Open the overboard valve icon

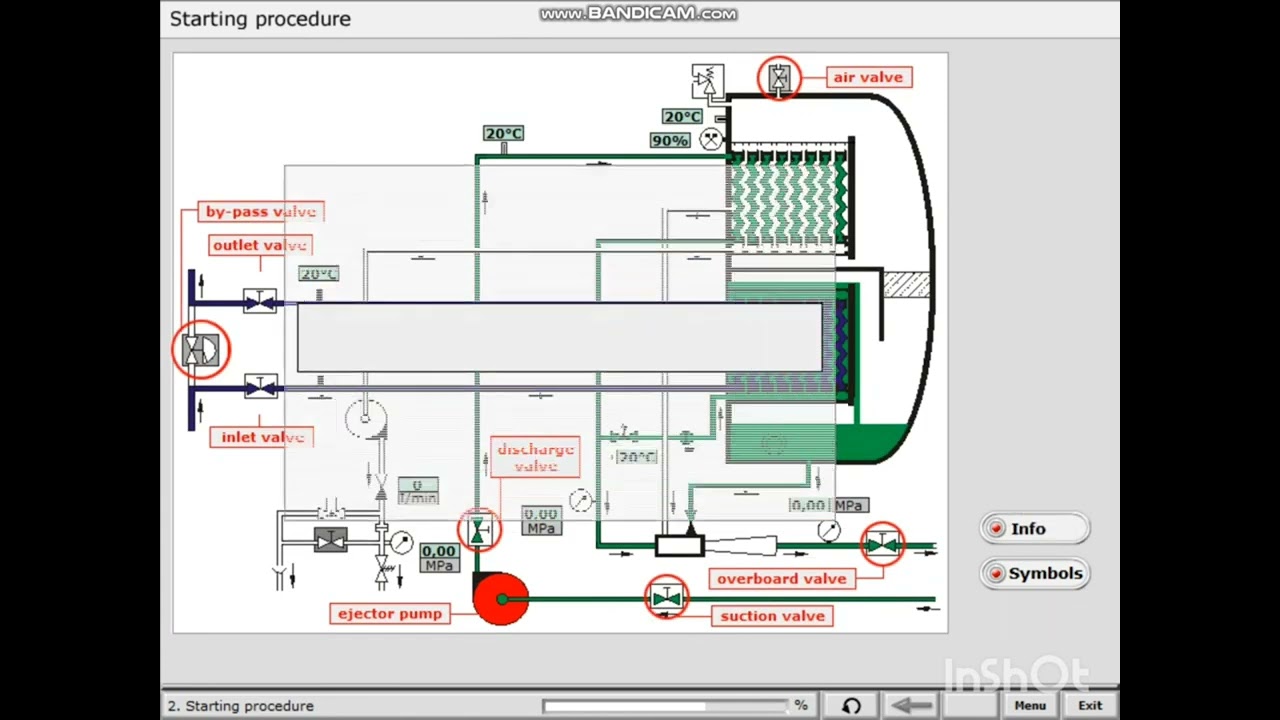tap(882, 544)
